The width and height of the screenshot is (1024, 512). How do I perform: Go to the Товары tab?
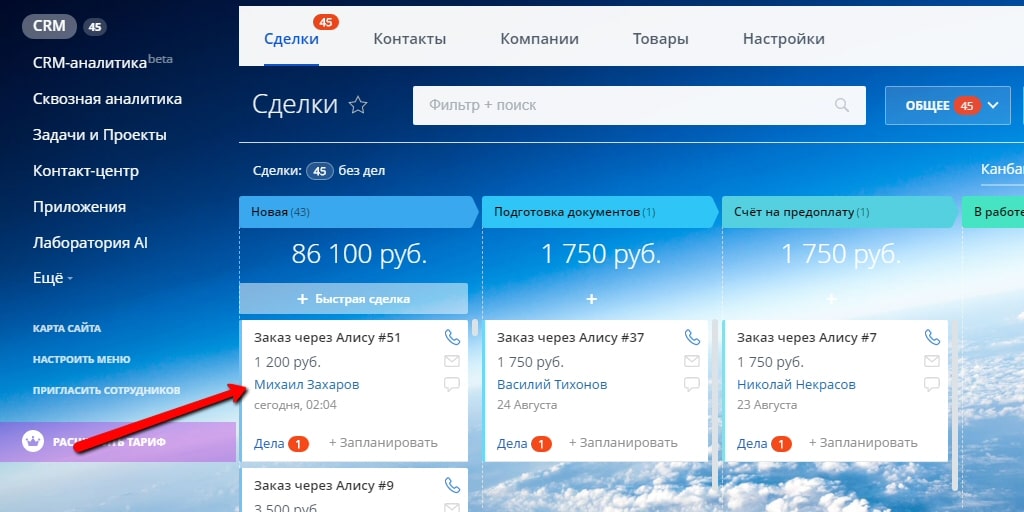point(660,39)
